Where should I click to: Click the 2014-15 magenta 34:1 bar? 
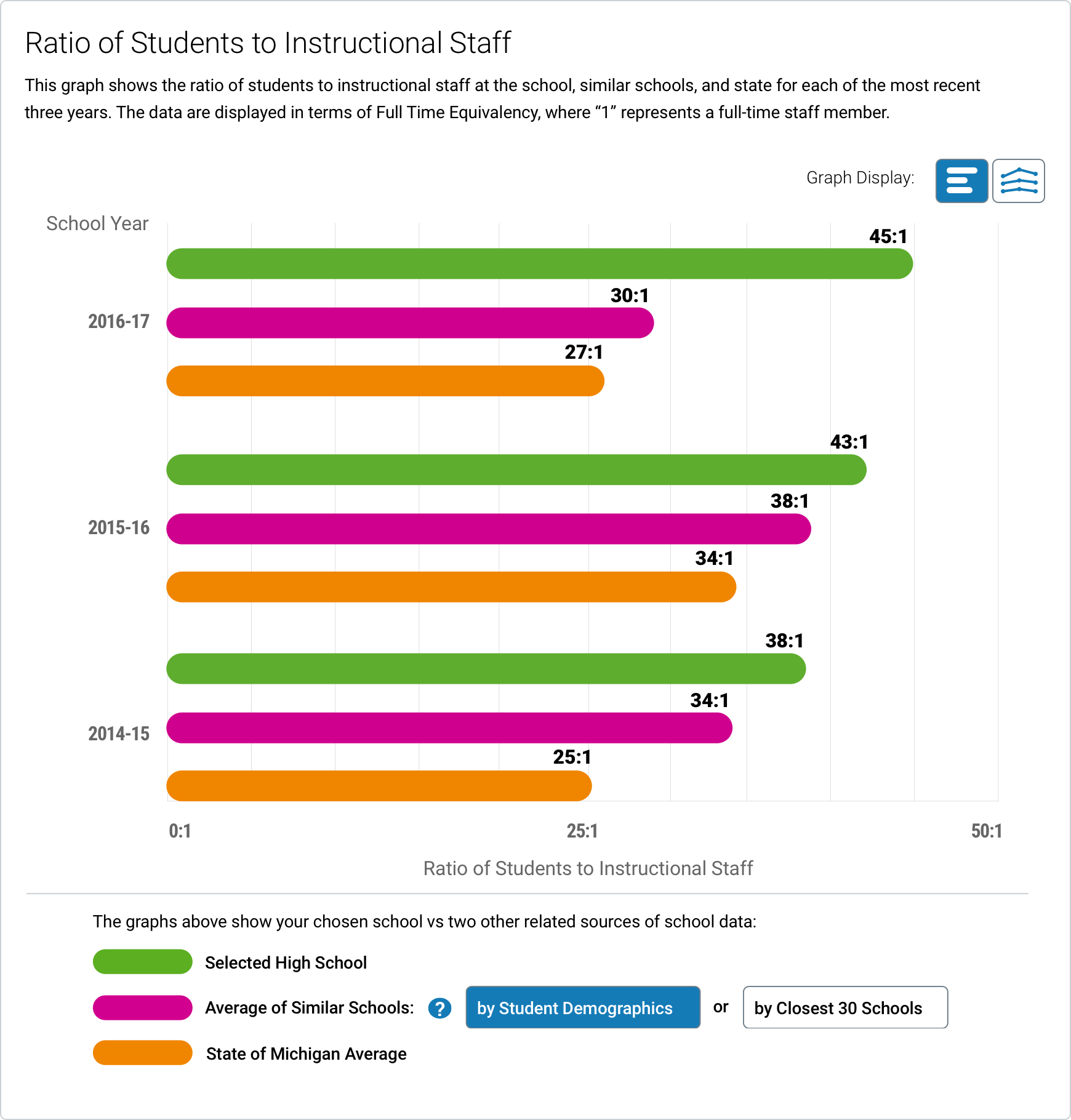(449, 728)
